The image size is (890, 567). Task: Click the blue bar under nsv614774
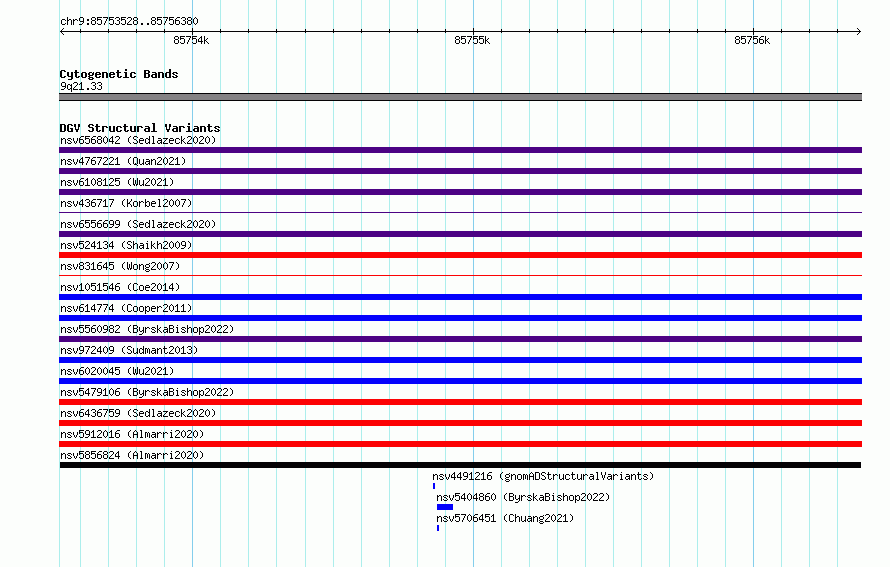pyautogui.click(x=460, y=318)
